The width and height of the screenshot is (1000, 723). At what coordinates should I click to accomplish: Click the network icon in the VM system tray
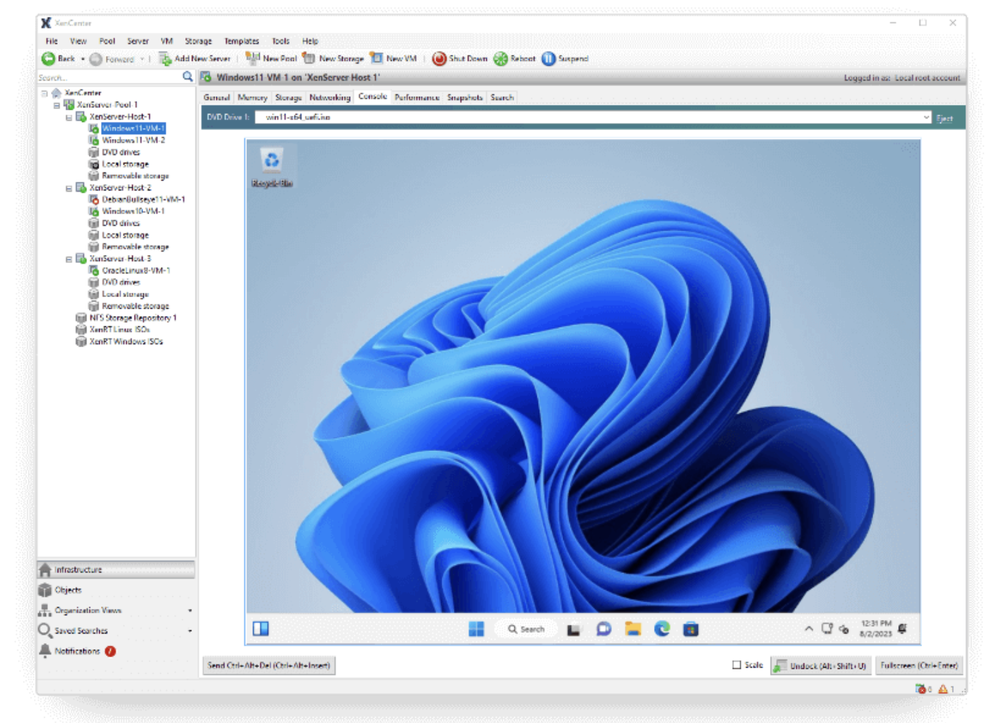tap(827, 629)
